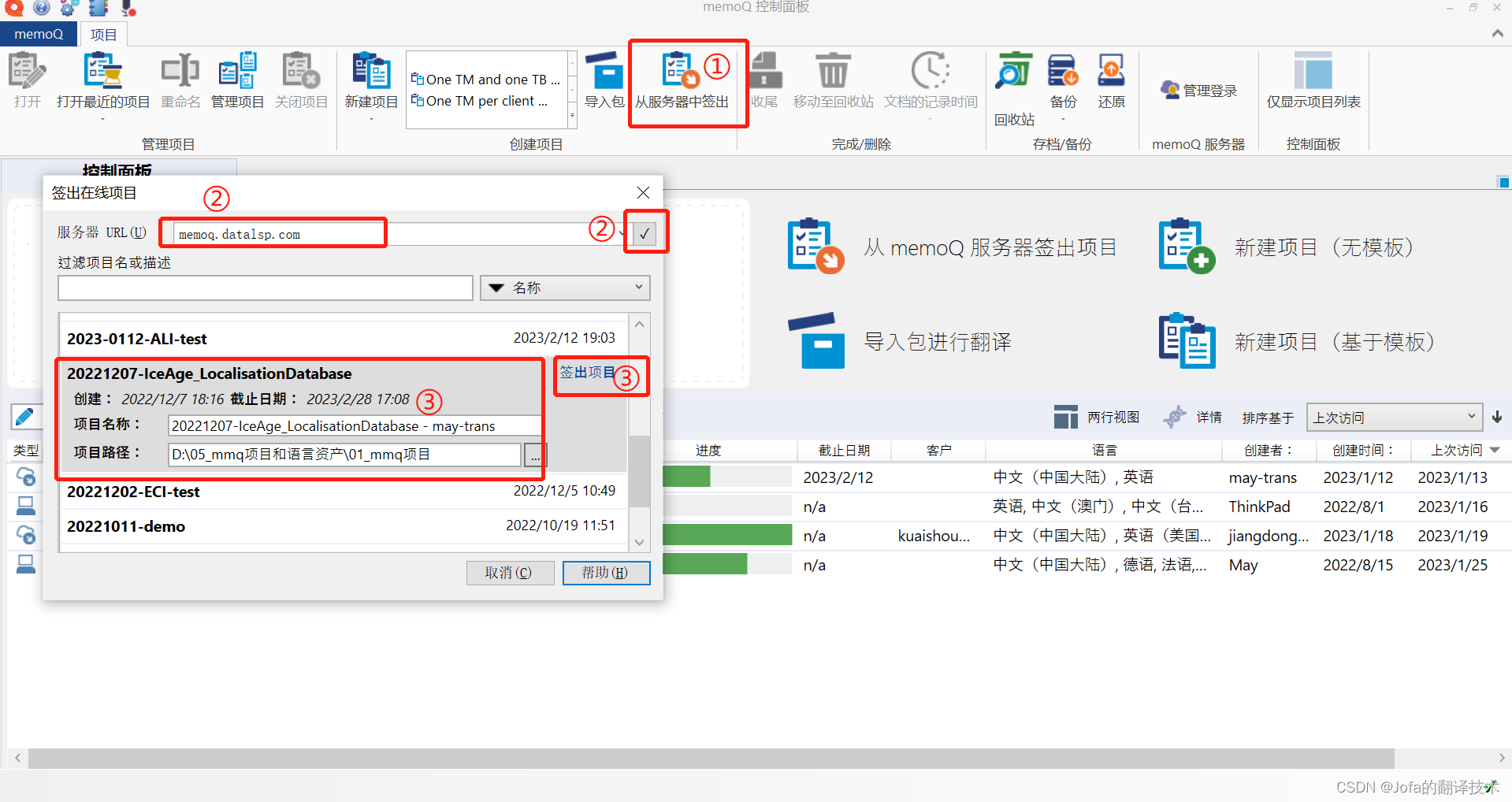Open the 上次访问 sort-by dropdown
The height and width of the screenshot is (802, 1512).
coord(1394,416)
